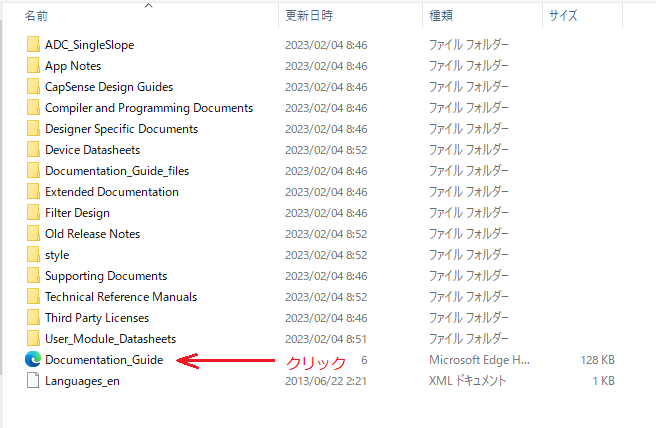The image size is (656, 428).
Task: Click the Edge icon of Documentation_Guide
Action: [x=33, y=359]
